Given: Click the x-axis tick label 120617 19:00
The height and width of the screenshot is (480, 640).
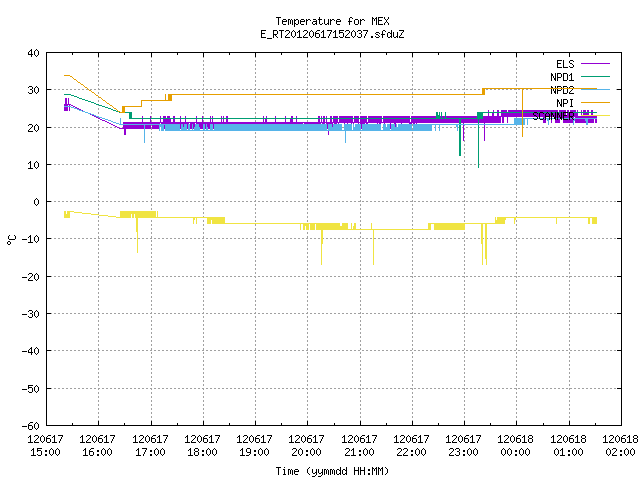Looking at the screenshot, I should (255, 446).
